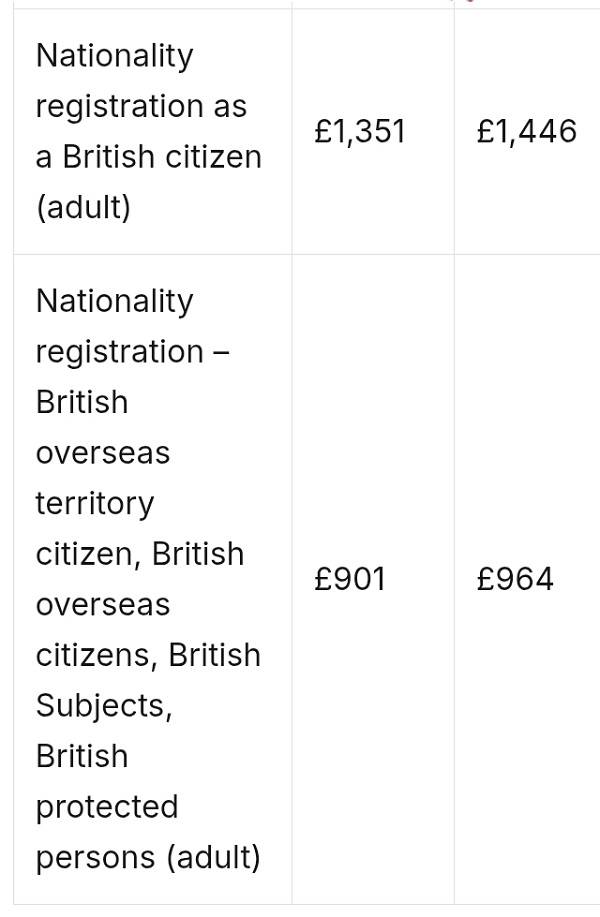Click 'Nationality' heading in the overseas territory row
Image resolution: width=600 pixels, height=917 pixels.
[x=114, y=301]
